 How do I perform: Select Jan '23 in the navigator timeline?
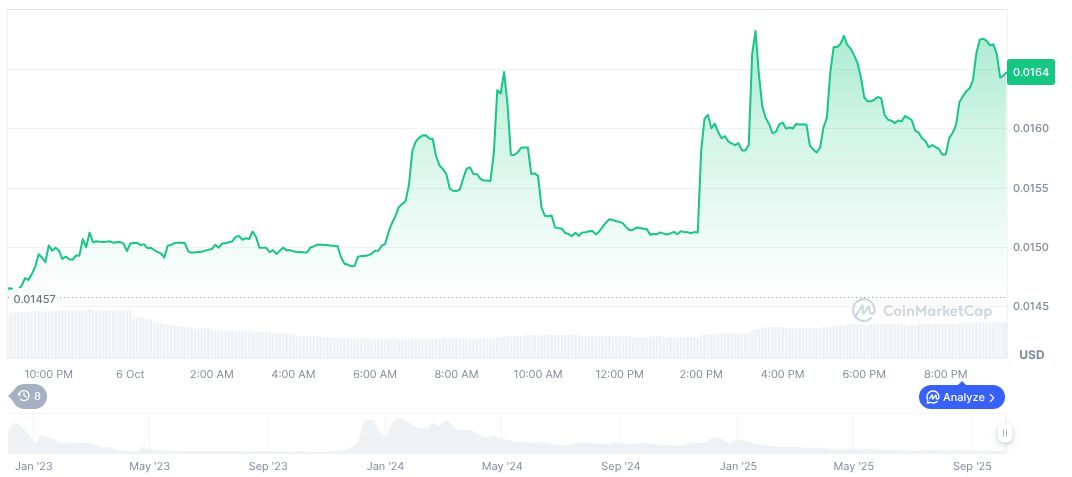(33, 466)
